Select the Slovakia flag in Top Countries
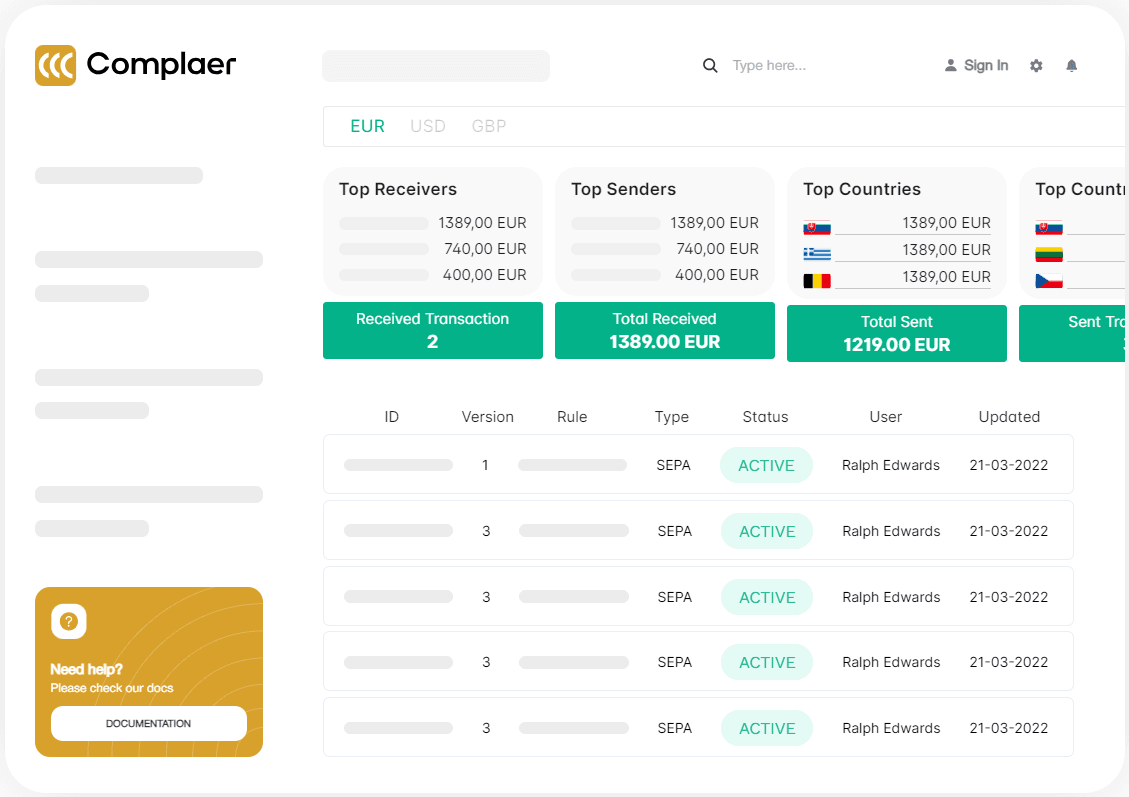 coord(817,228)
